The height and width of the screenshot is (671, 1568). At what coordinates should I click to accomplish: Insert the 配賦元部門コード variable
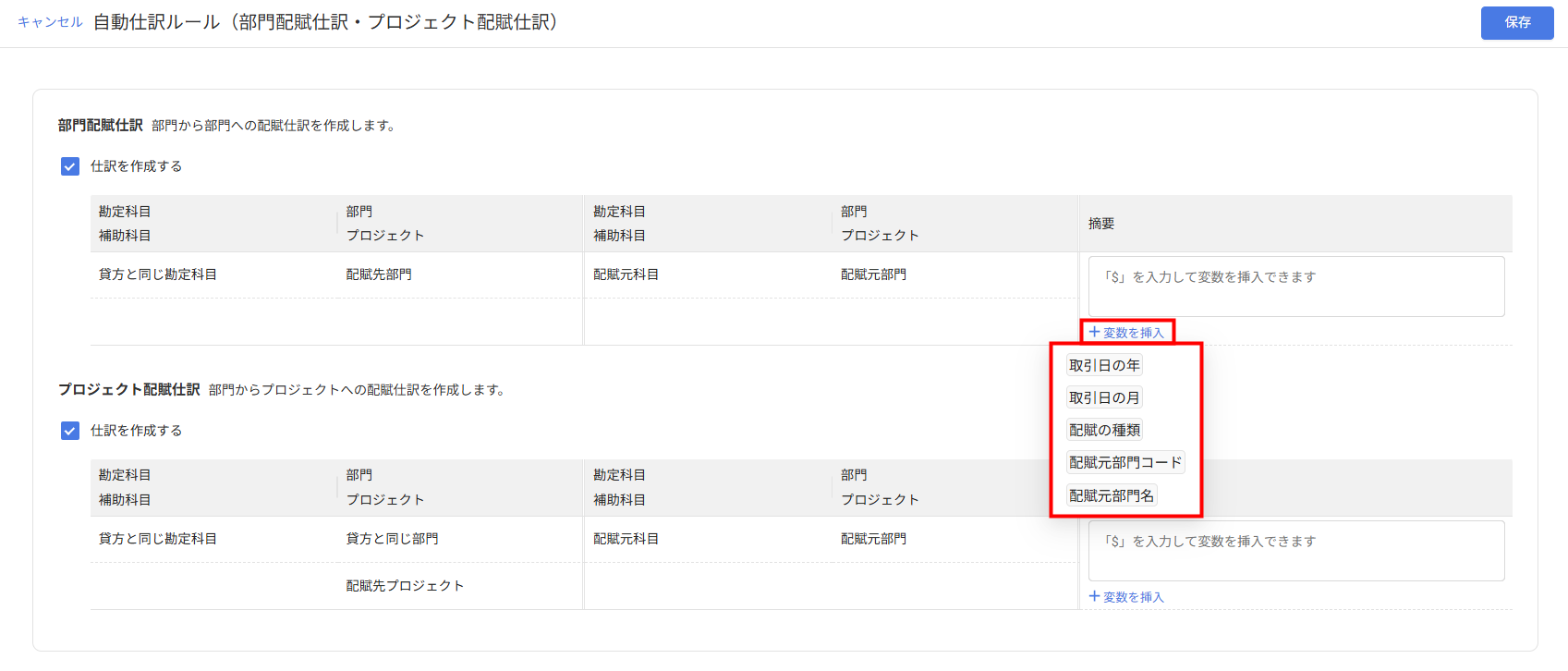pos(1125,463)
